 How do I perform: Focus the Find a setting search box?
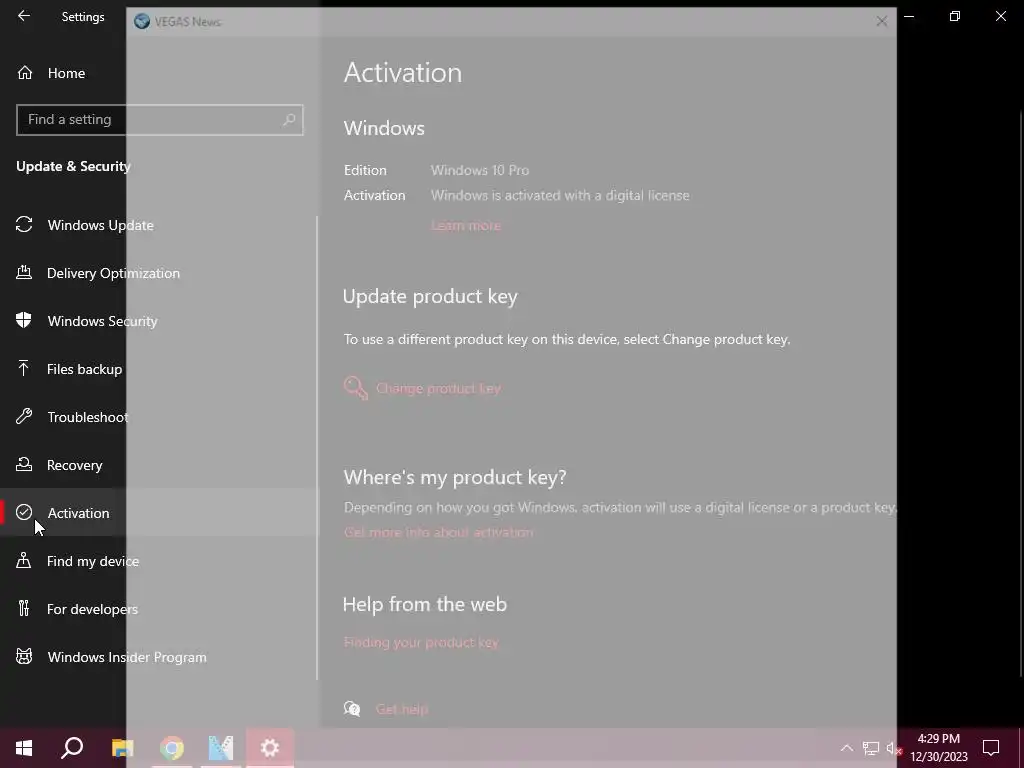click(x=159, y=120)
